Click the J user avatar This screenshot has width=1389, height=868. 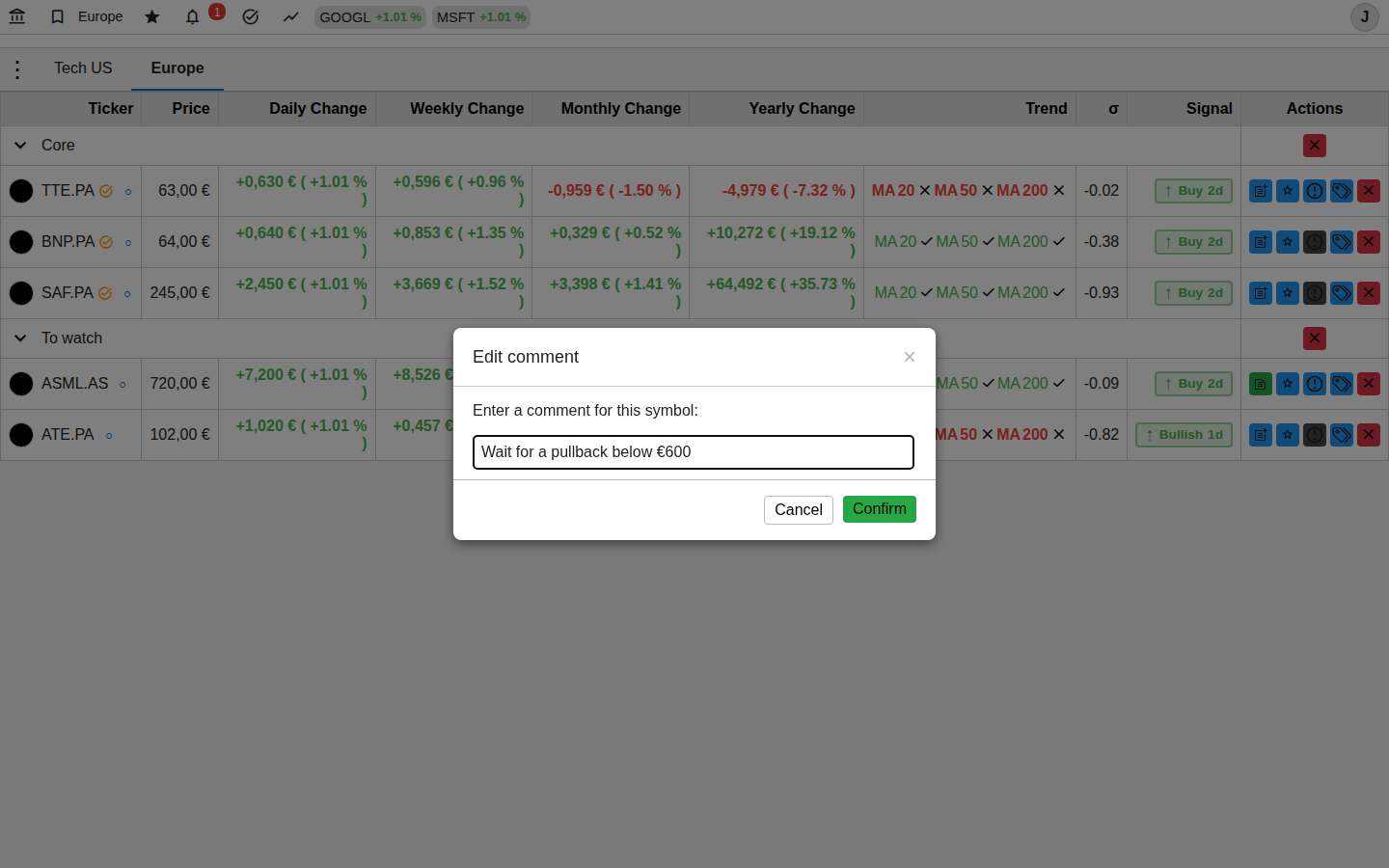point(1365,17)
